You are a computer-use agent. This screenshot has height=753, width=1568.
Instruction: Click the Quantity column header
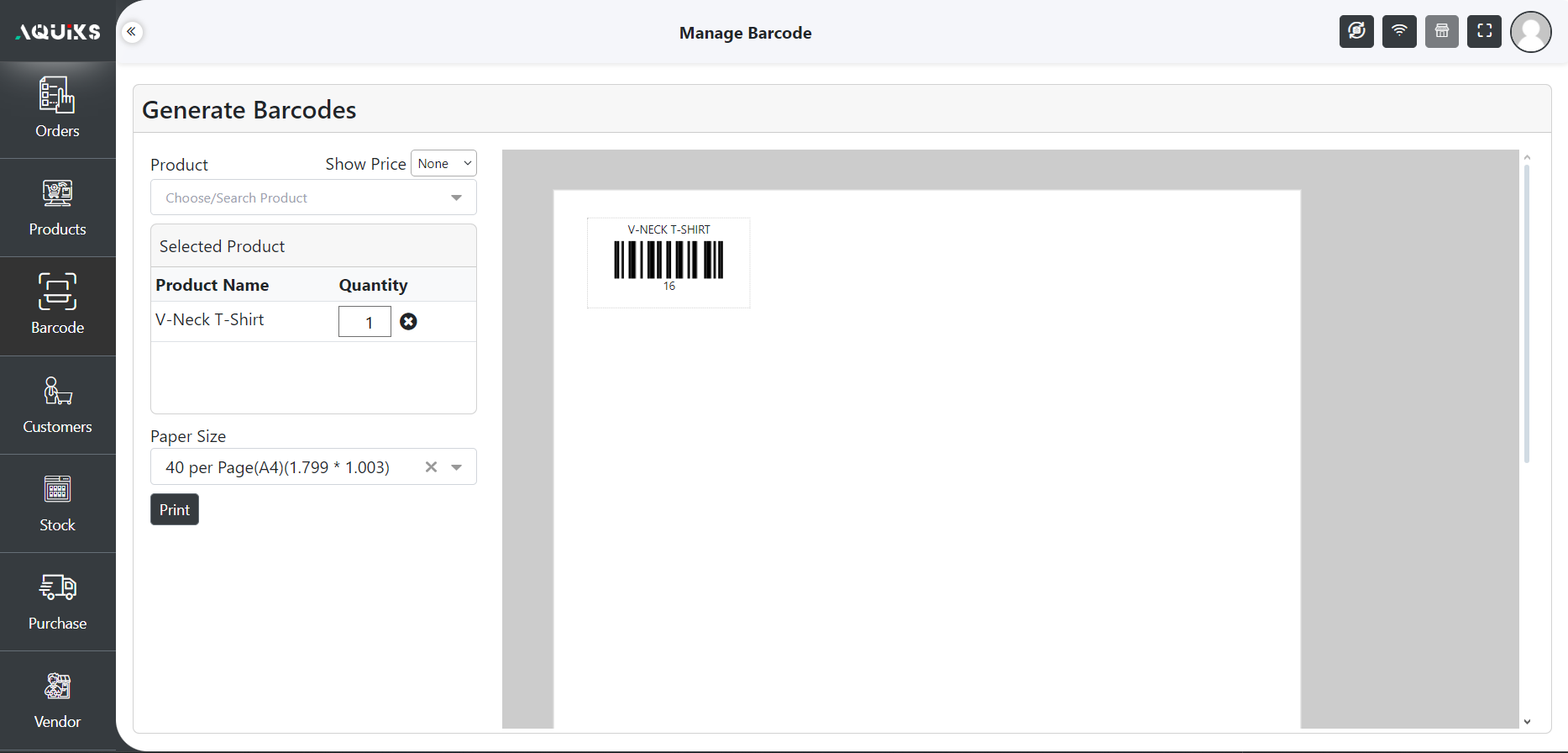pyautogui.click(x=373, y=285)
